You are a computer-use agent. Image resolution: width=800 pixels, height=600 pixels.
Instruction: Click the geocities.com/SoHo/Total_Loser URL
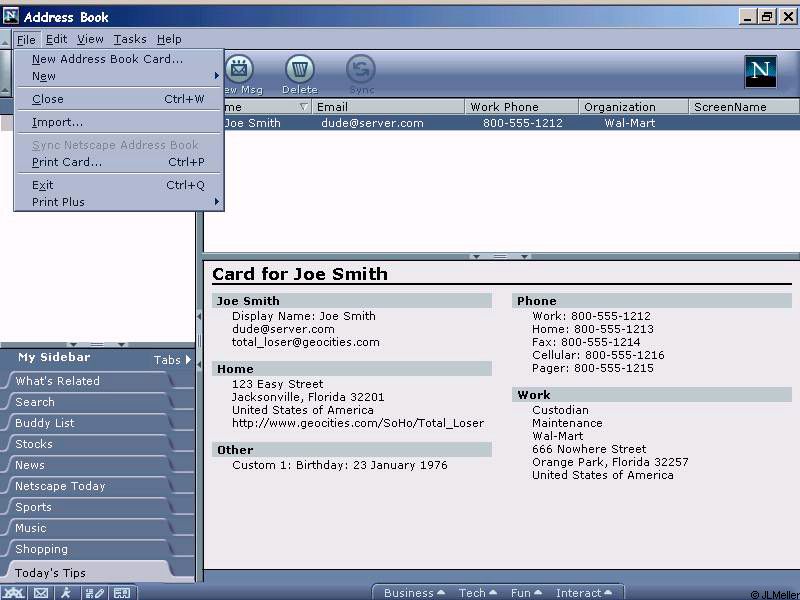358,423
